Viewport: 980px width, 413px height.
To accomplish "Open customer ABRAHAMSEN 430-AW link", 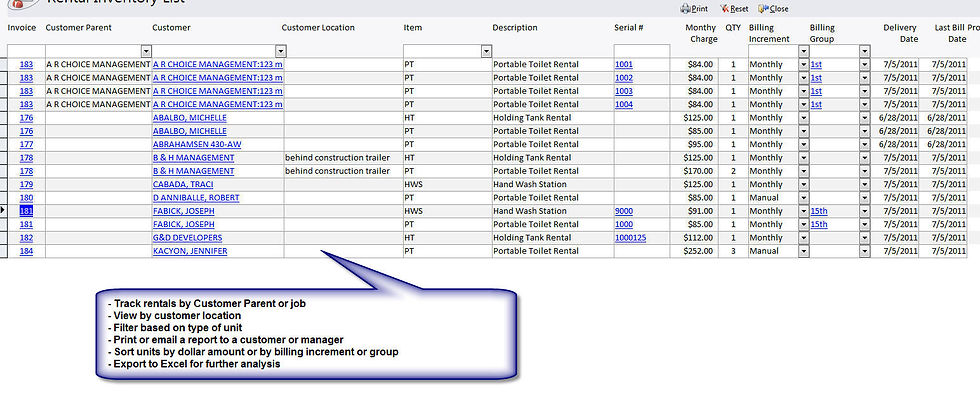I will [197, 144].
